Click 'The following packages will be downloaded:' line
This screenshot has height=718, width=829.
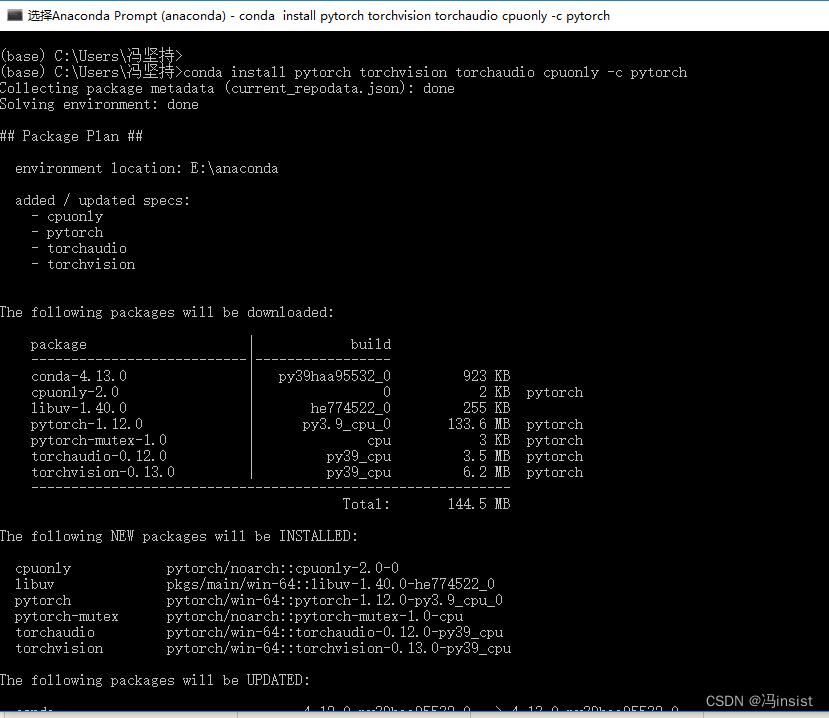point(167,312)
